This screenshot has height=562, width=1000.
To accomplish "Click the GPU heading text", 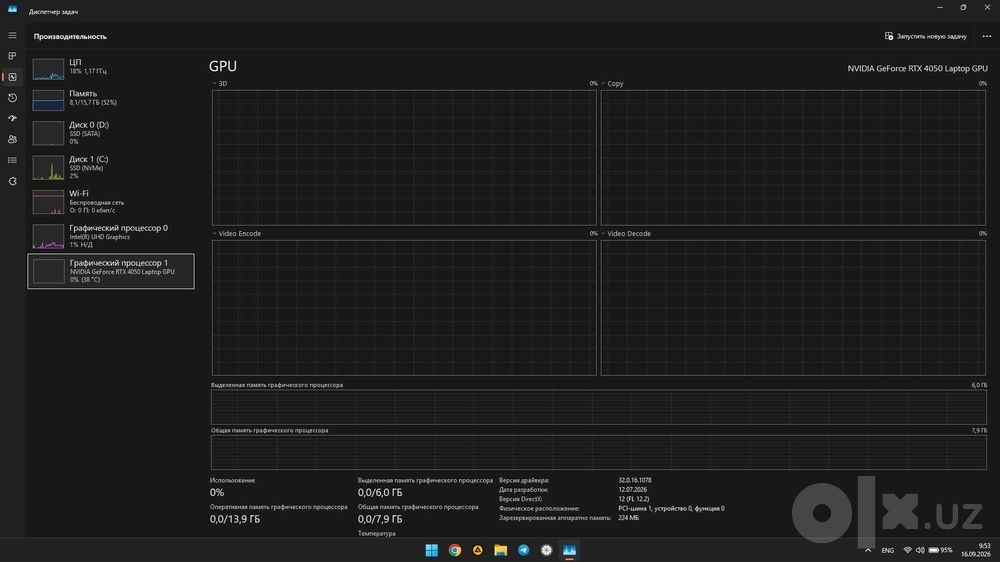I will 223,66.
